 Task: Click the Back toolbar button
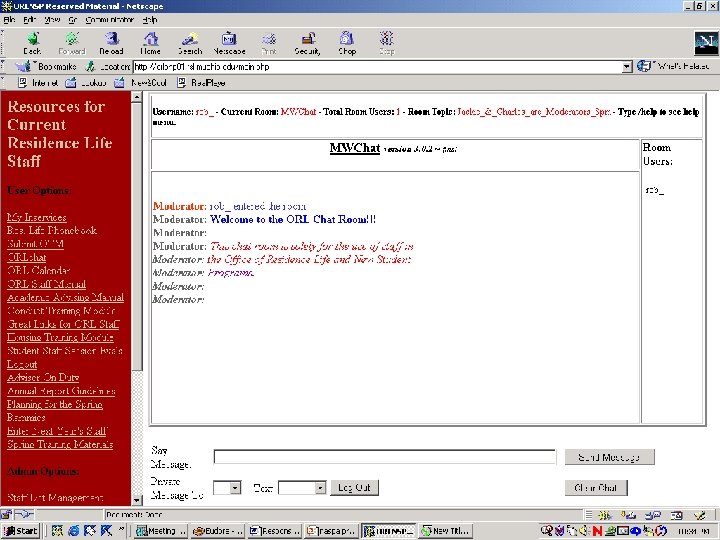coord(33,44)
